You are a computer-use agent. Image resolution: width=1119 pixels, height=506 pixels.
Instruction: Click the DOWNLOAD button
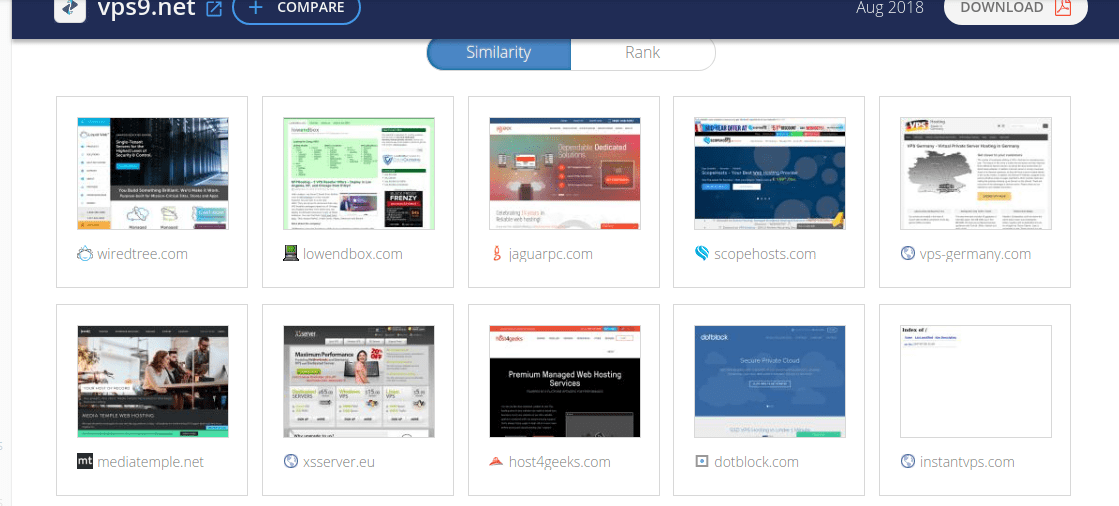tap(1016, 9)
